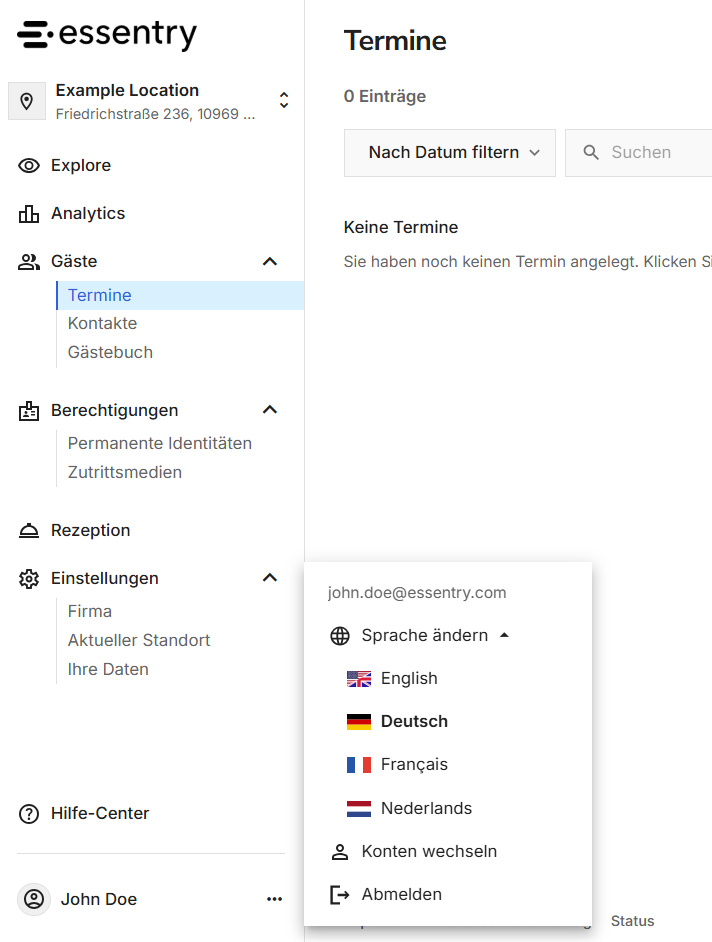Click the Konten wechseln person icon

340,852
